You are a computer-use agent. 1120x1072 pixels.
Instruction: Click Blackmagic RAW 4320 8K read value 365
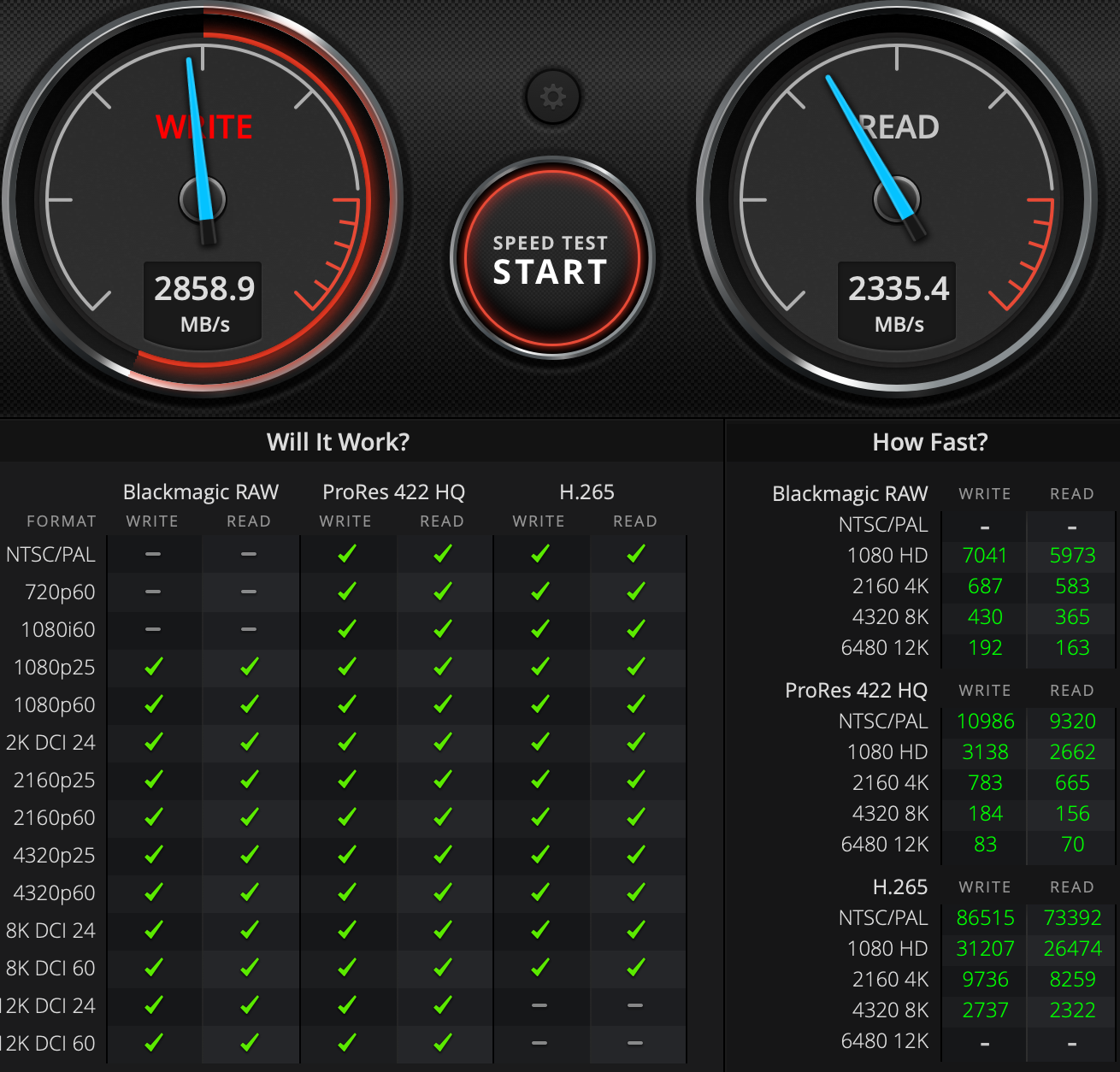[1072, 617]
